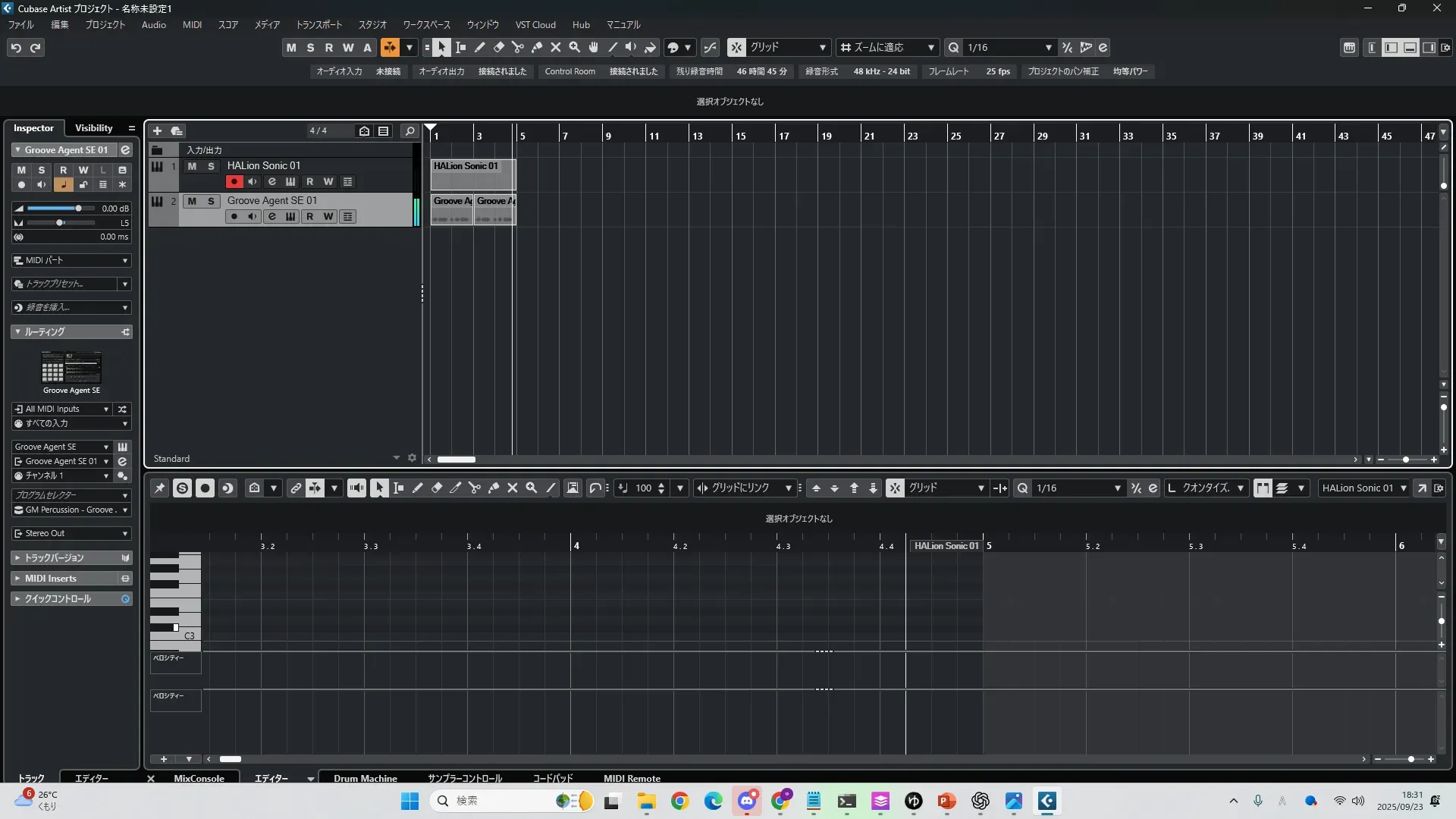Solo the Groove Agent SE 01 track

211,201
